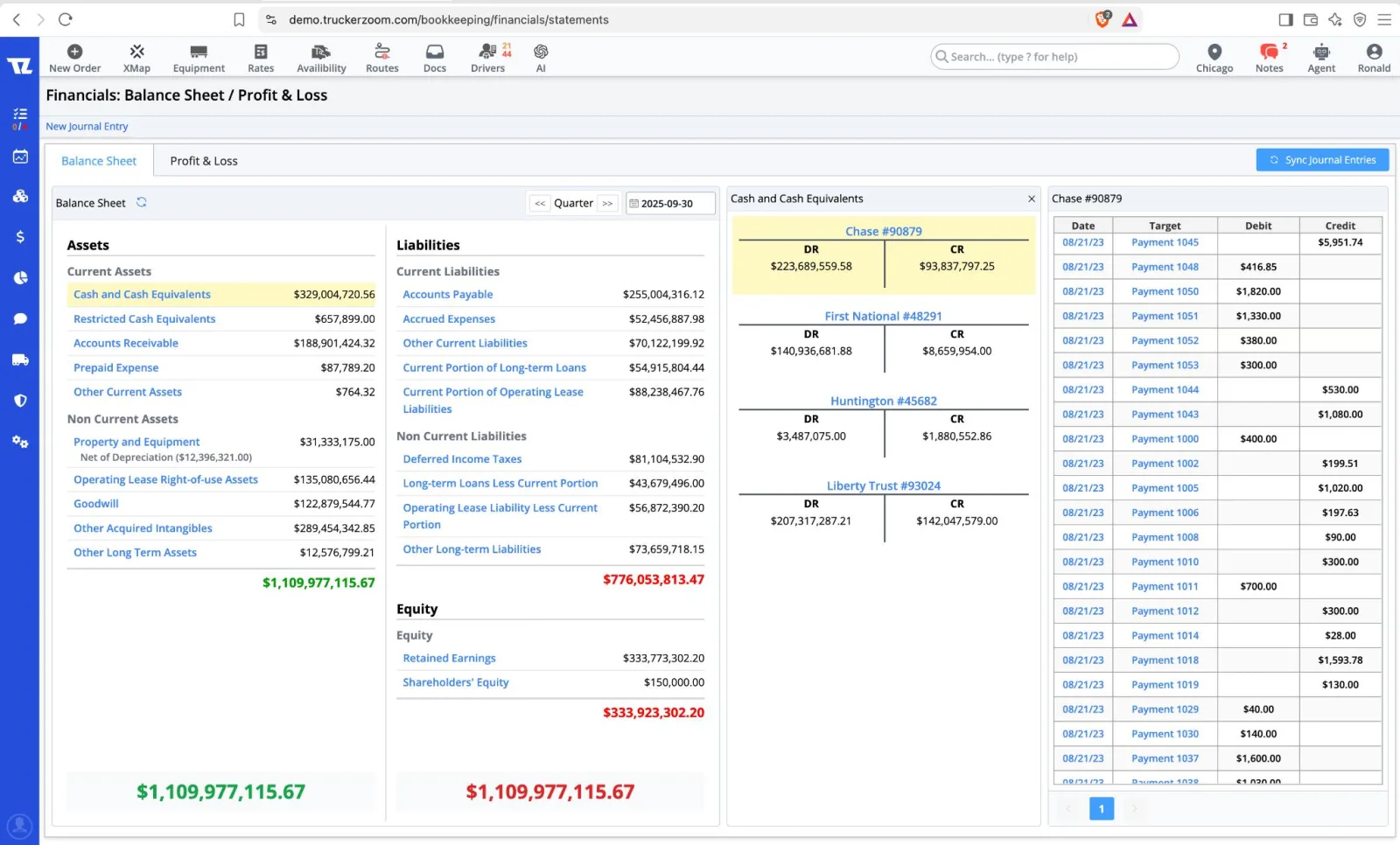
Task: Select the Huntington #45682 account
Action: (883, 401)
